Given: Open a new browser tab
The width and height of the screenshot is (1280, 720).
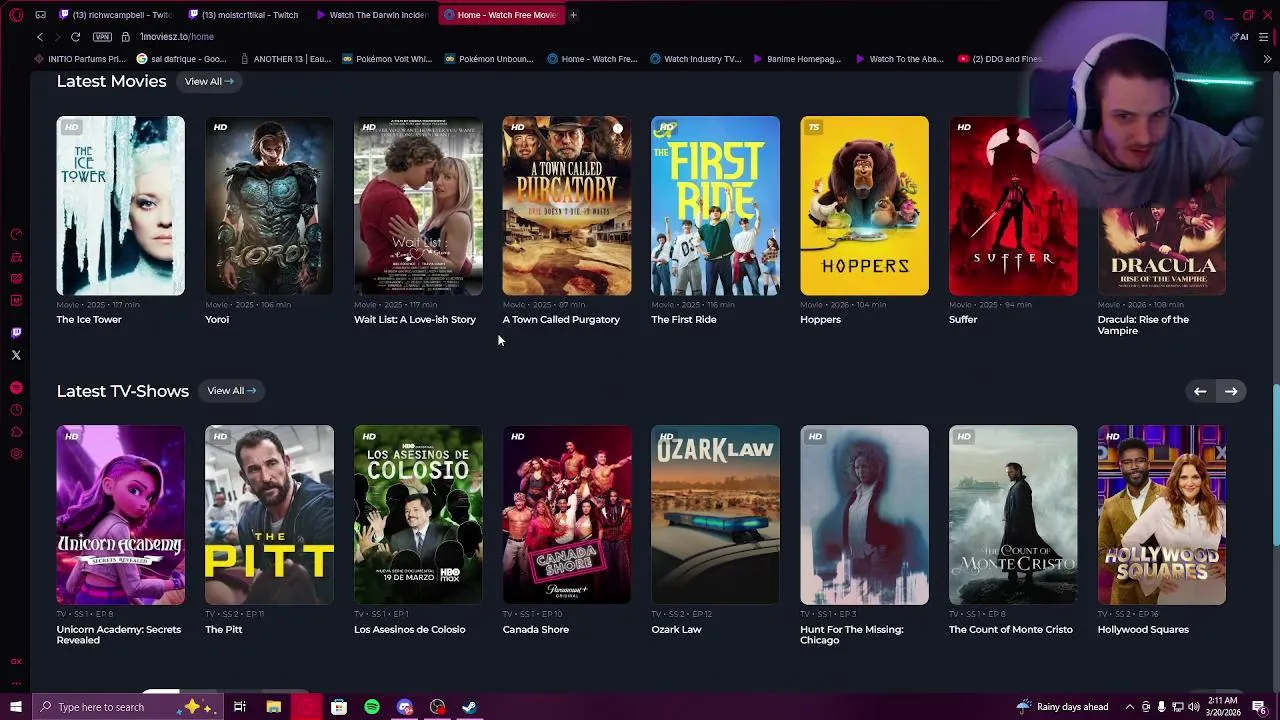Looking at the screenshot, I should [573, 15].
